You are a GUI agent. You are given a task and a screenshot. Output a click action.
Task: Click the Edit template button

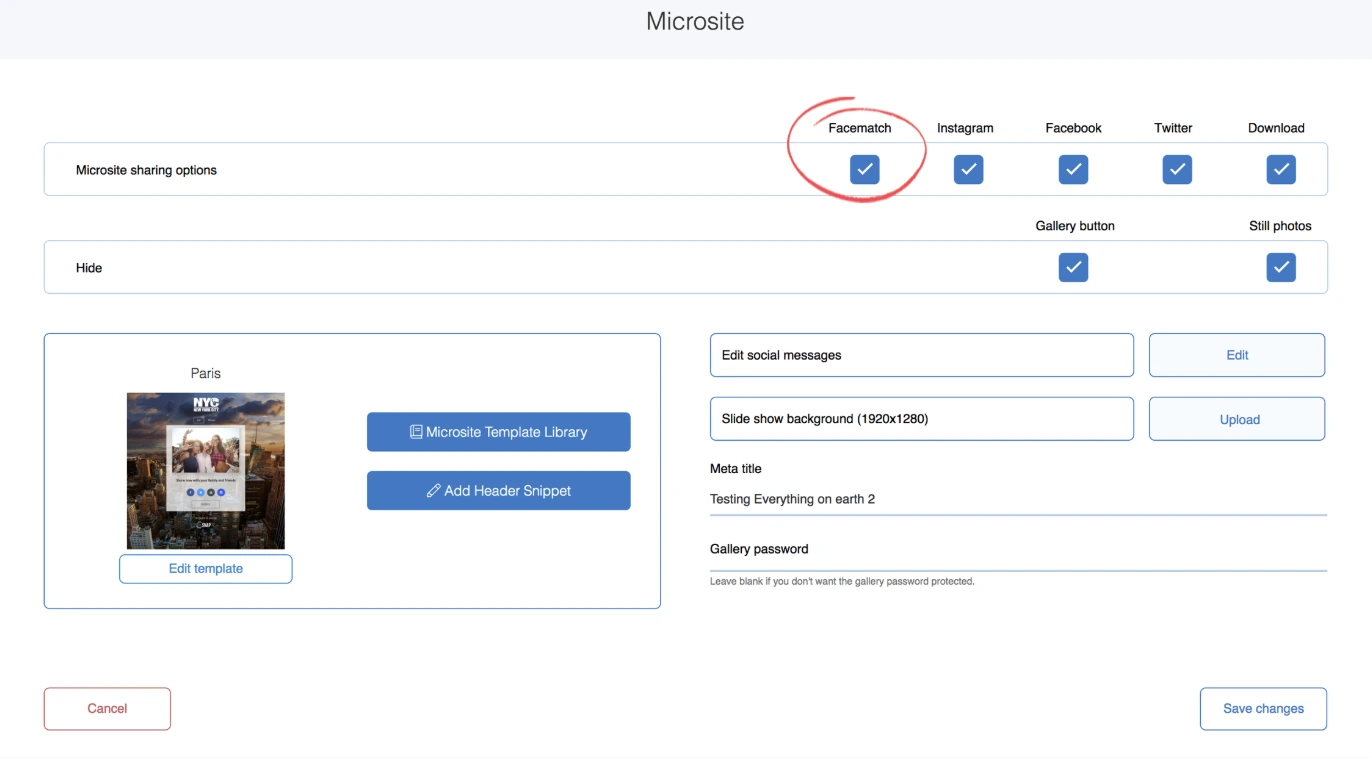206,569
